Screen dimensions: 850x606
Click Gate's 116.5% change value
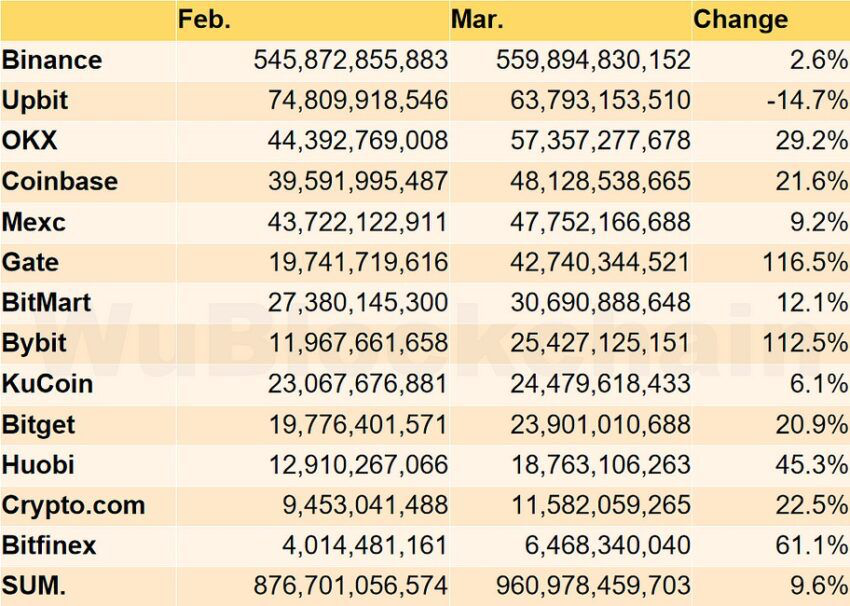point(806,262)
